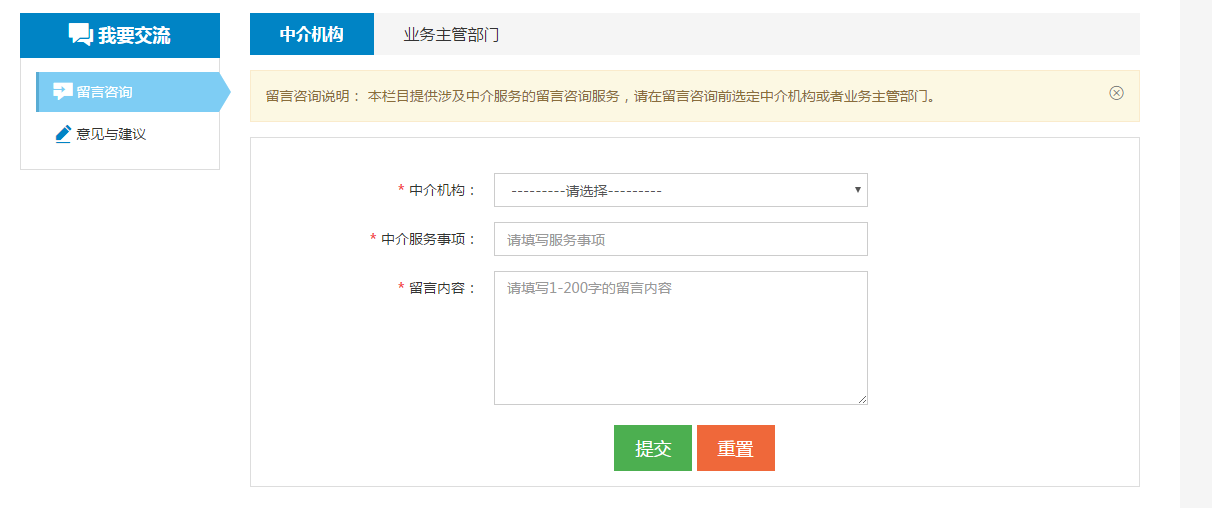Screen dimensions: 1212x508
Task: Click the chat bubbles icon beside 我要交流
Action: 80,34
